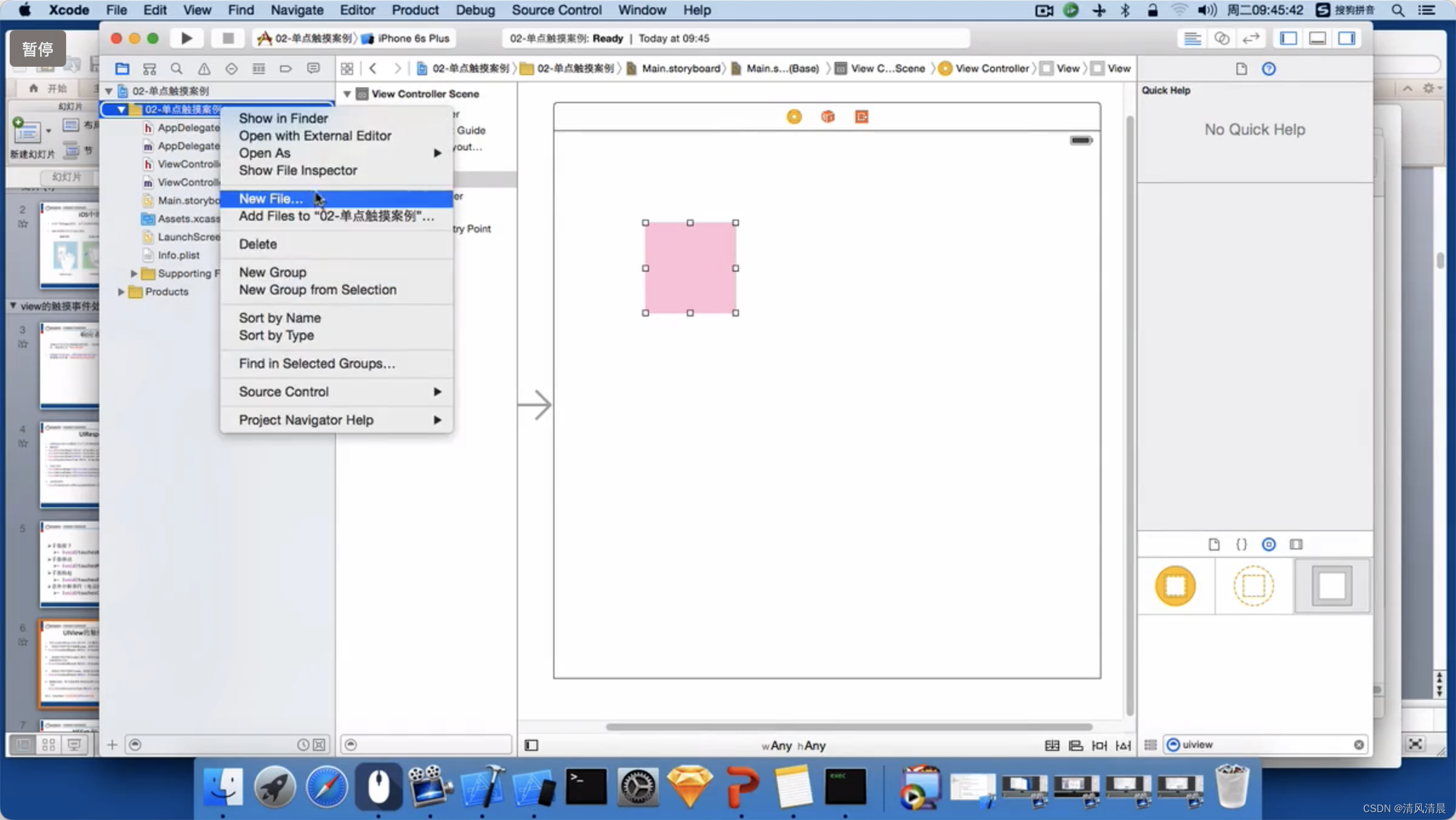Open the Project navigator folder icon
Screen dimensions: 1456x820
click(x=122, y=69)
